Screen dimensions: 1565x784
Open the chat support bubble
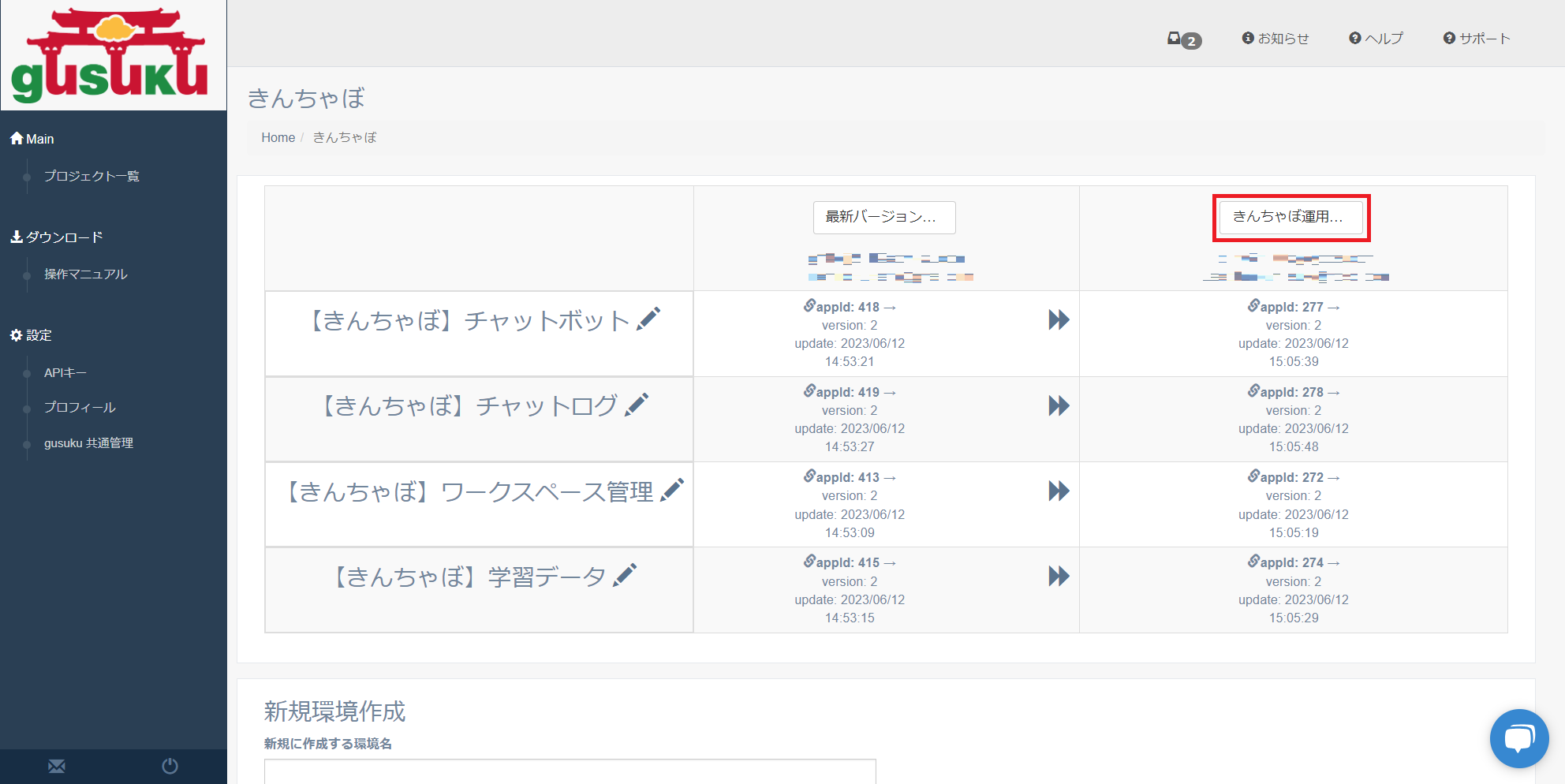(1518, 738)
